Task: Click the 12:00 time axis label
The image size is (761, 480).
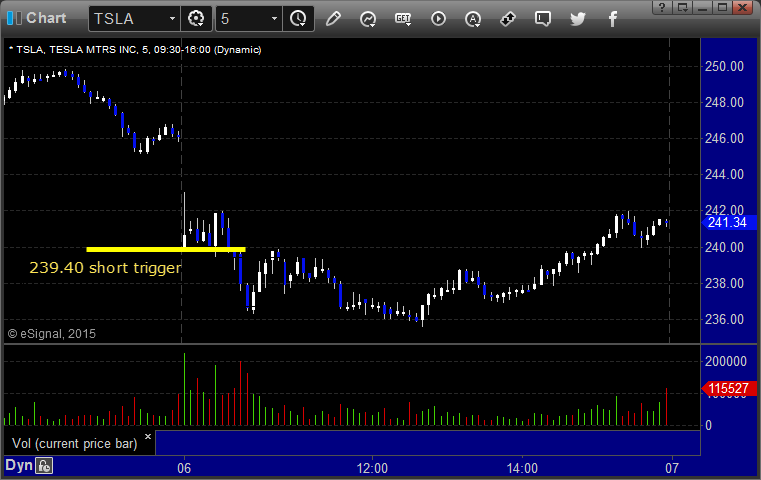Action: tap(372, 468)
